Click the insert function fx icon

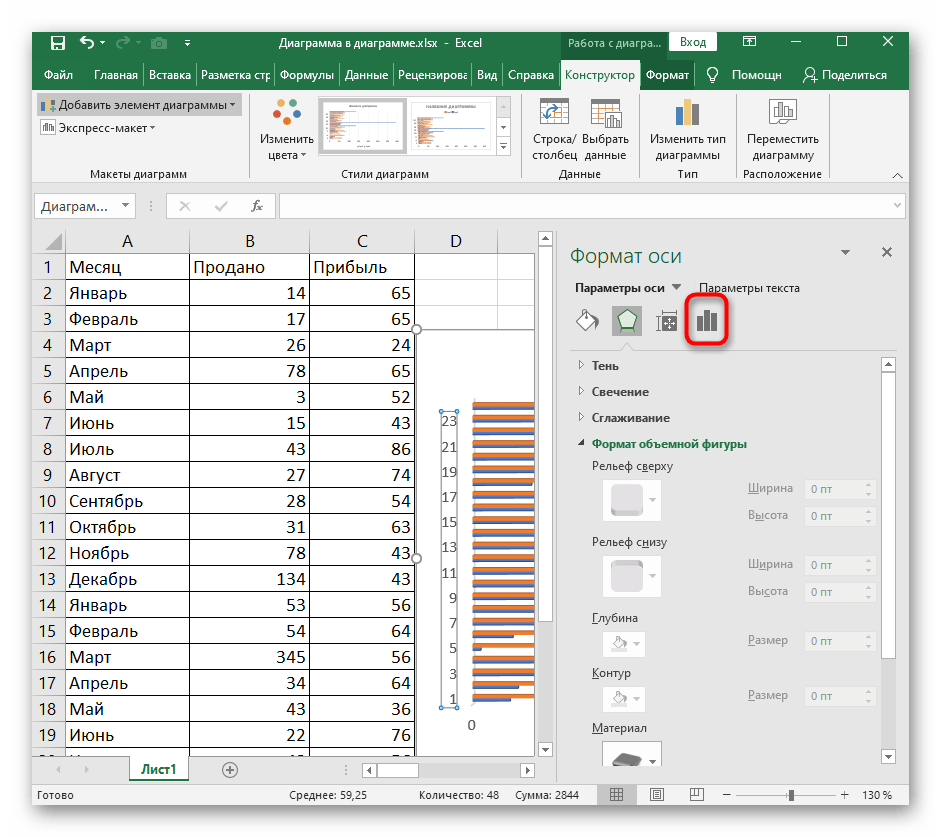257,206
